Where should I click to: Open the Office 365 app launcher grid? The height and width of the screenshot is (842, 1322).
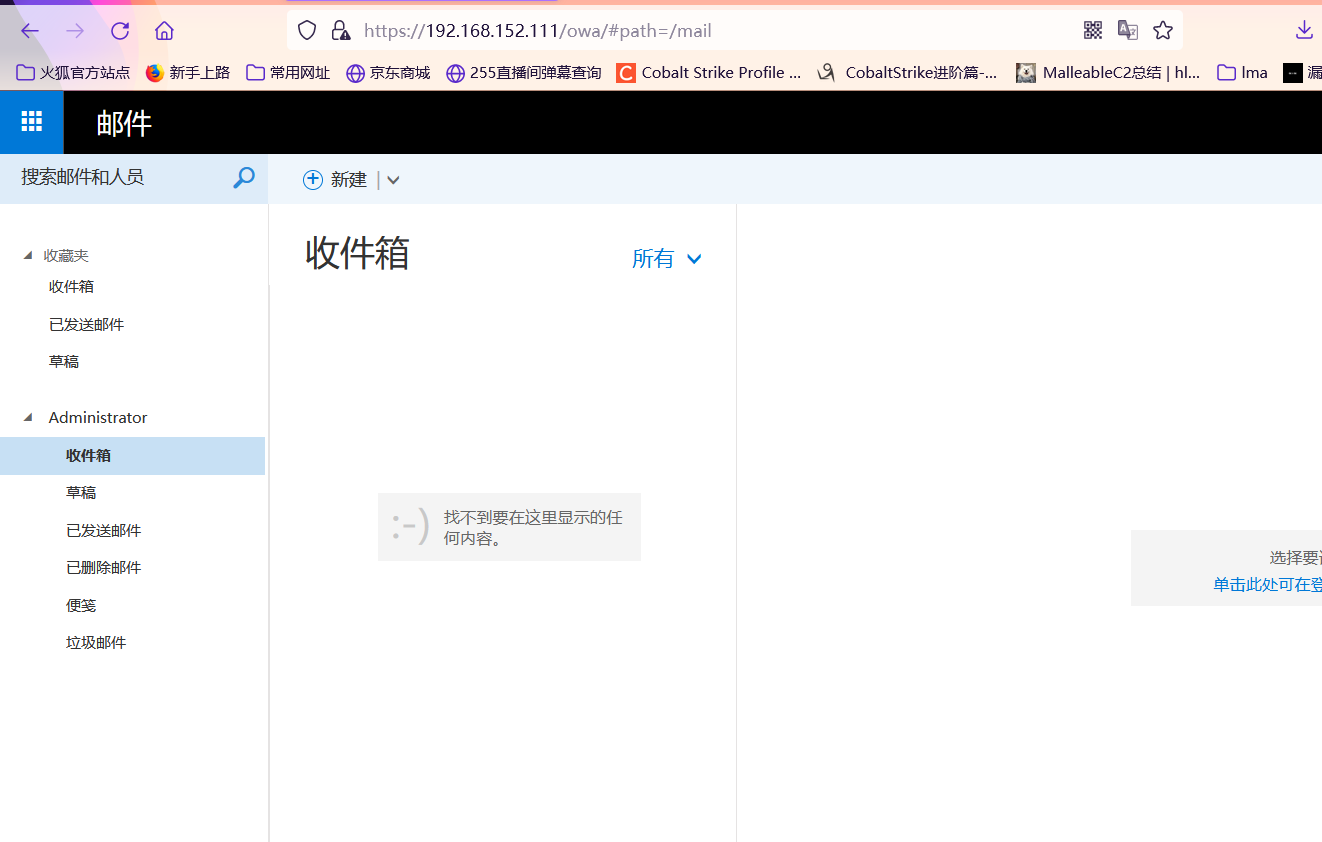pos(31,121)
